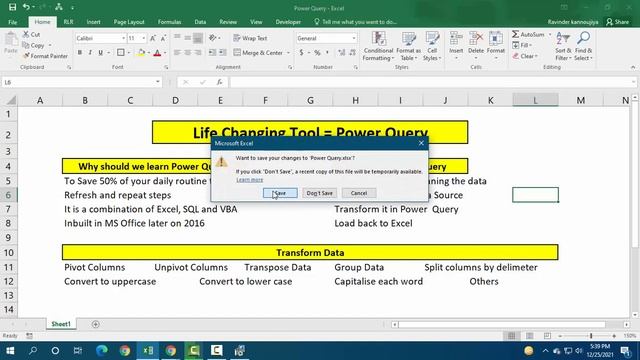Apply Accounting dollar number format

[302, 53]
